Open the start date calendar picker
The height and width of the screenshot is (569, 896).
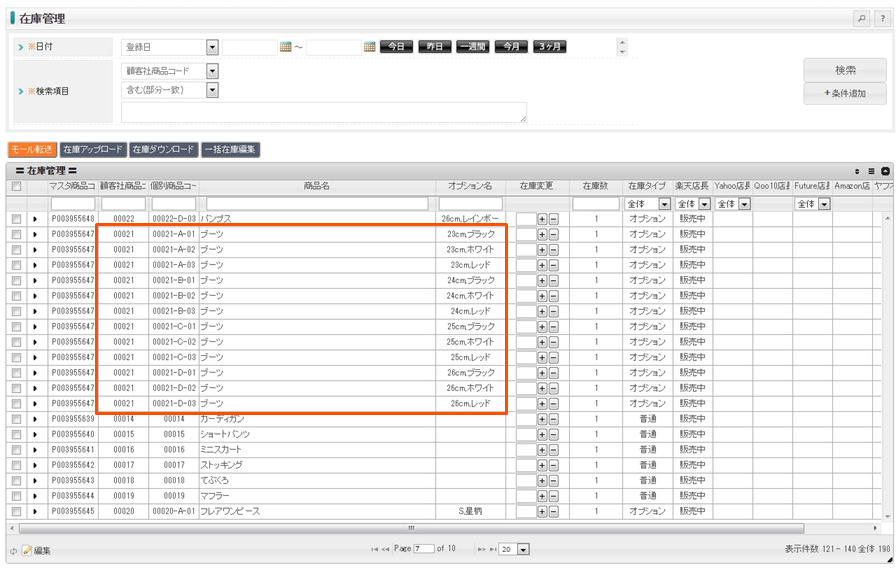tap(285, 47)
